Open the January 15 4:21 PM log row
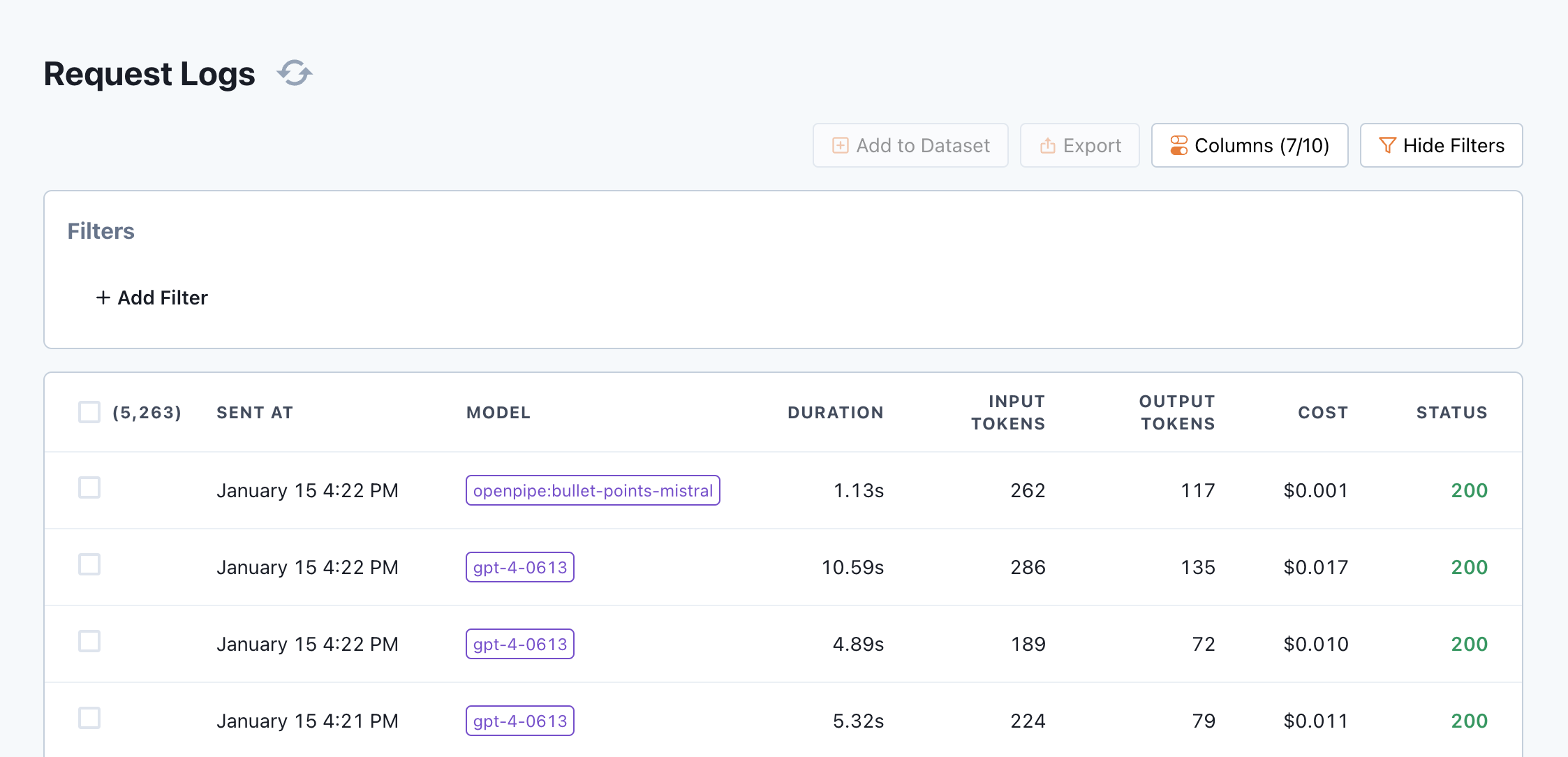 point(307,721)
